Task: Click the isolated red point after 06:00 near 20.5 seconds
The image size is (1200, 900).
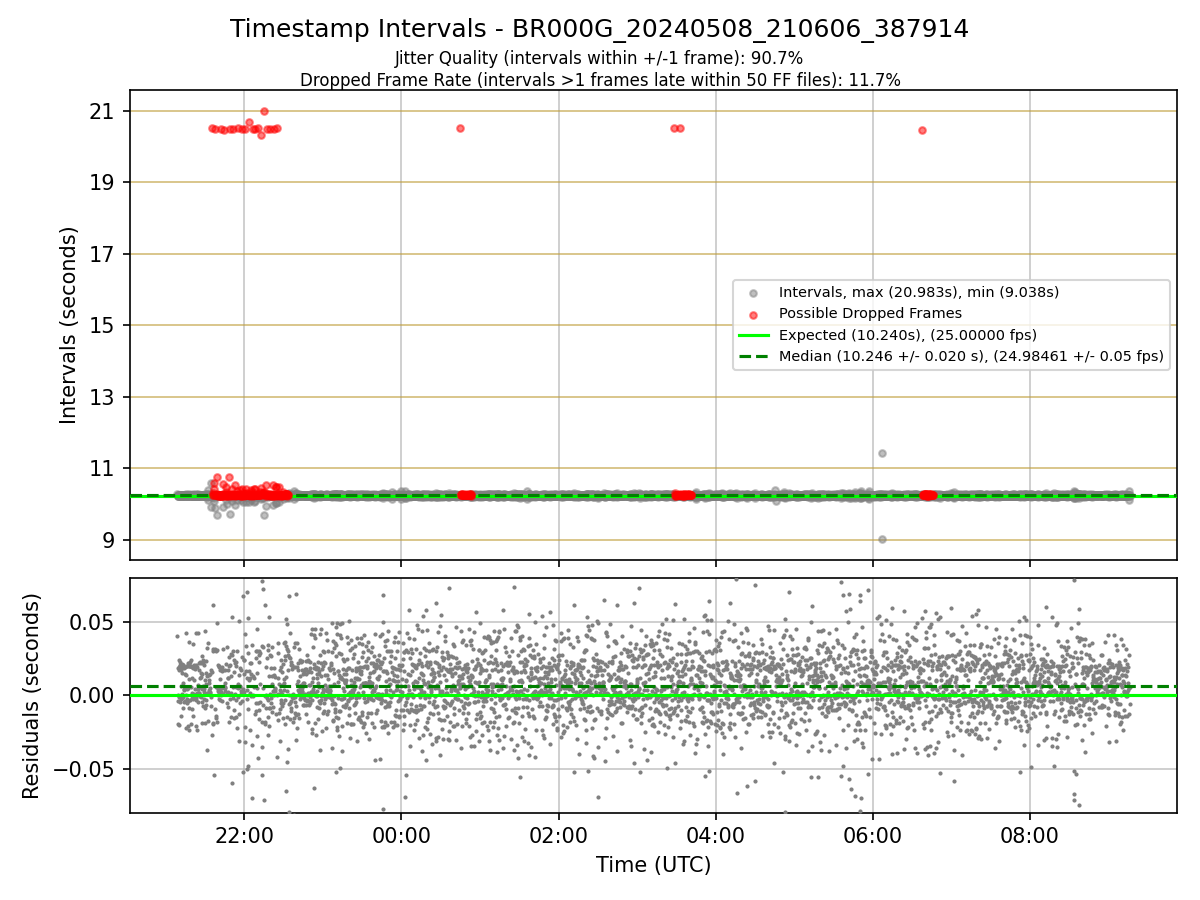Action: (922, 130)
